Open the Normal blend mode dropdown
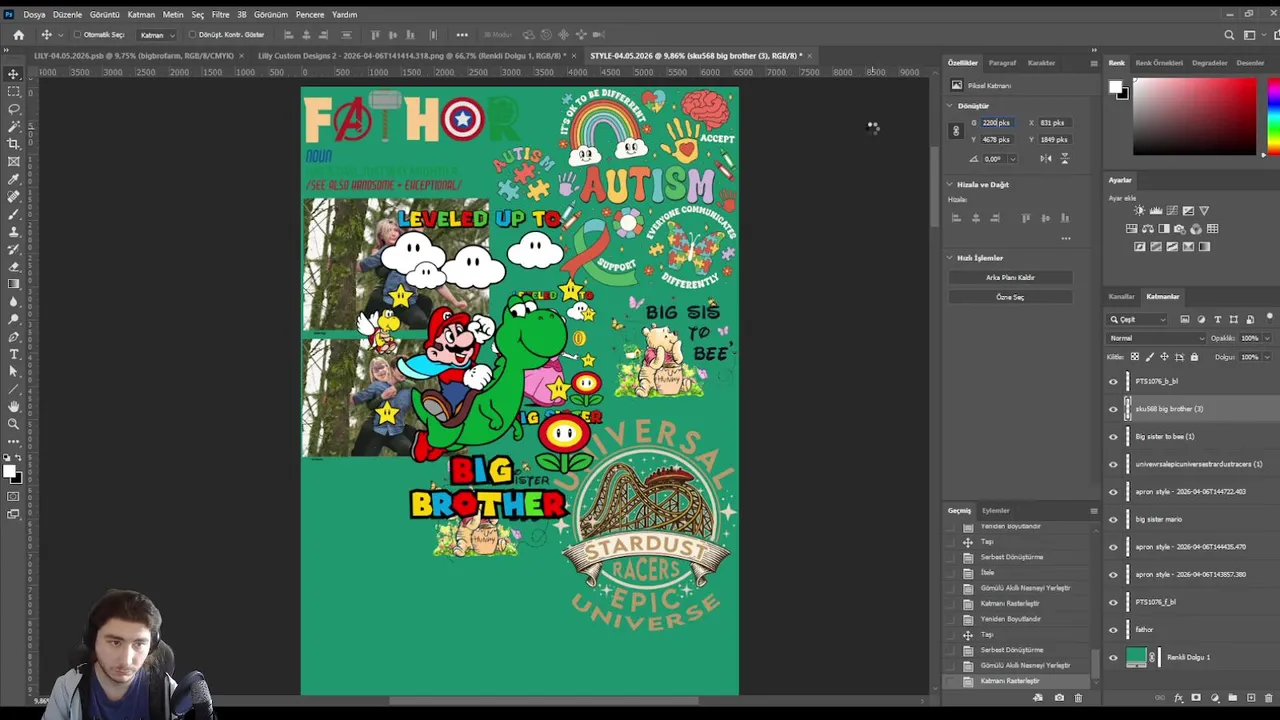 point(1156,338)
